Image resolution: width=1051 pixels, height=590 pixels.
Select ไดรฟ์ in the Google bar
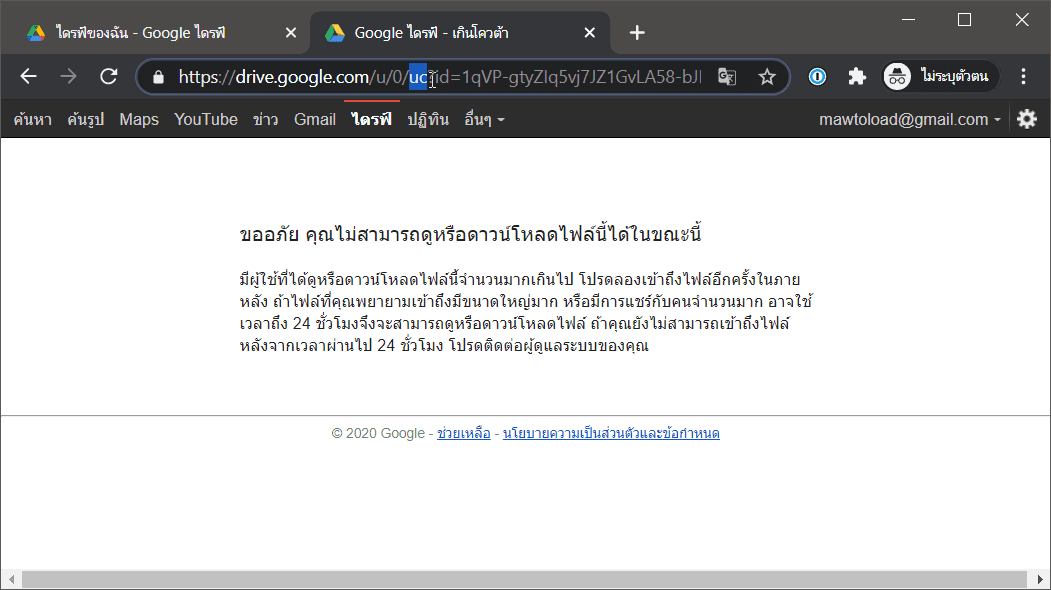pos(371,119)
